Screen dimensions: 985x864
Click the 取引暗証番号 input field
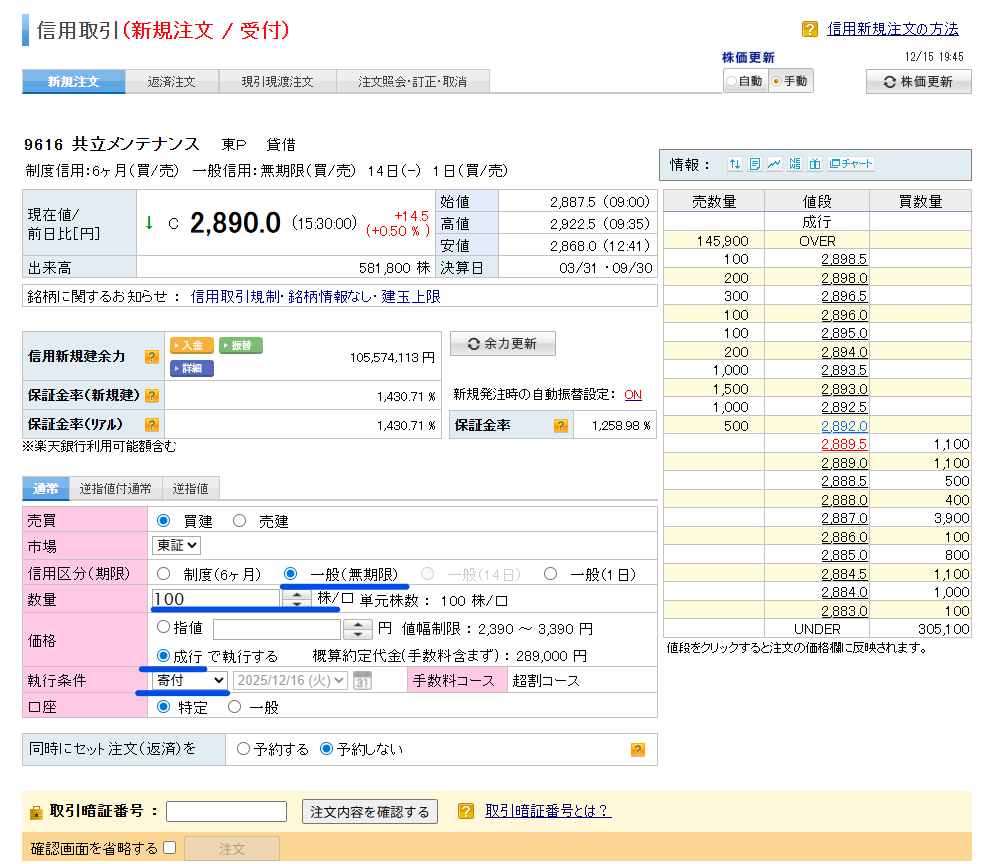pos(225,811)
